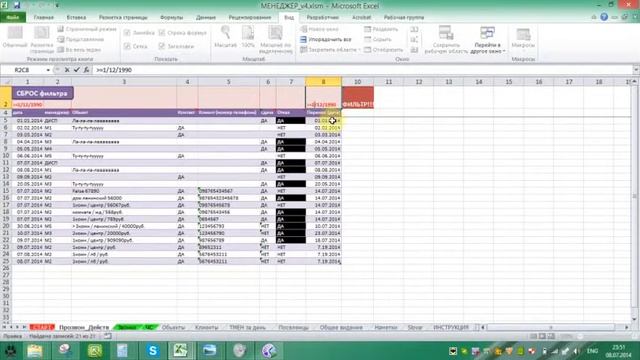Expand the formula bar
This screenshot has width=640, height=360.
[636, 70]
